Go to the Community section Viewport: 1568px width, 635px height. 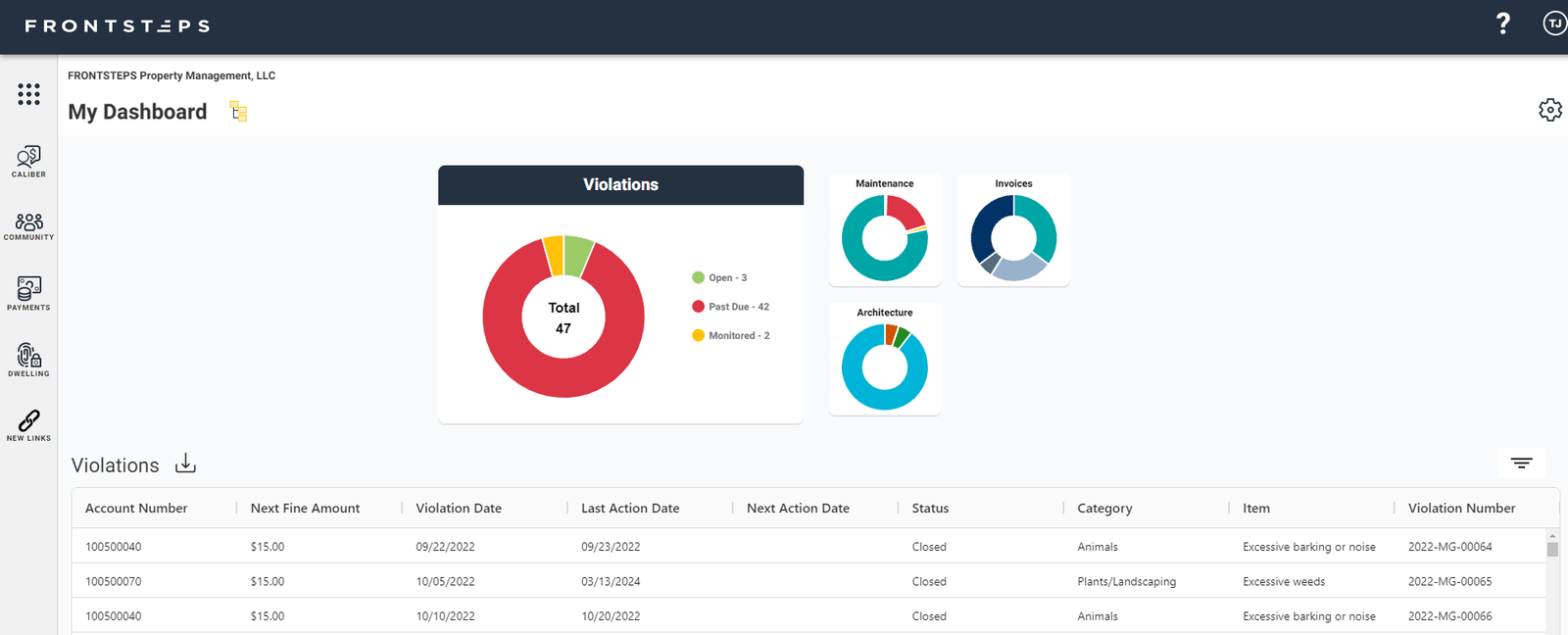tap(28, 226)
